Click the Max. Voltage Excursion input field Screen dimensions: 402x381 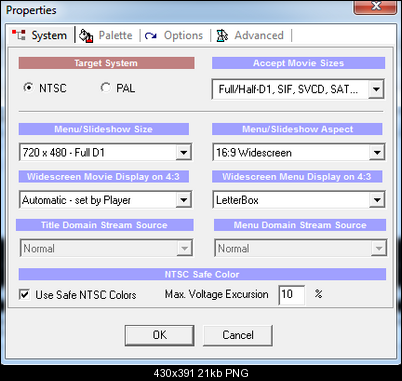point(292,294)
